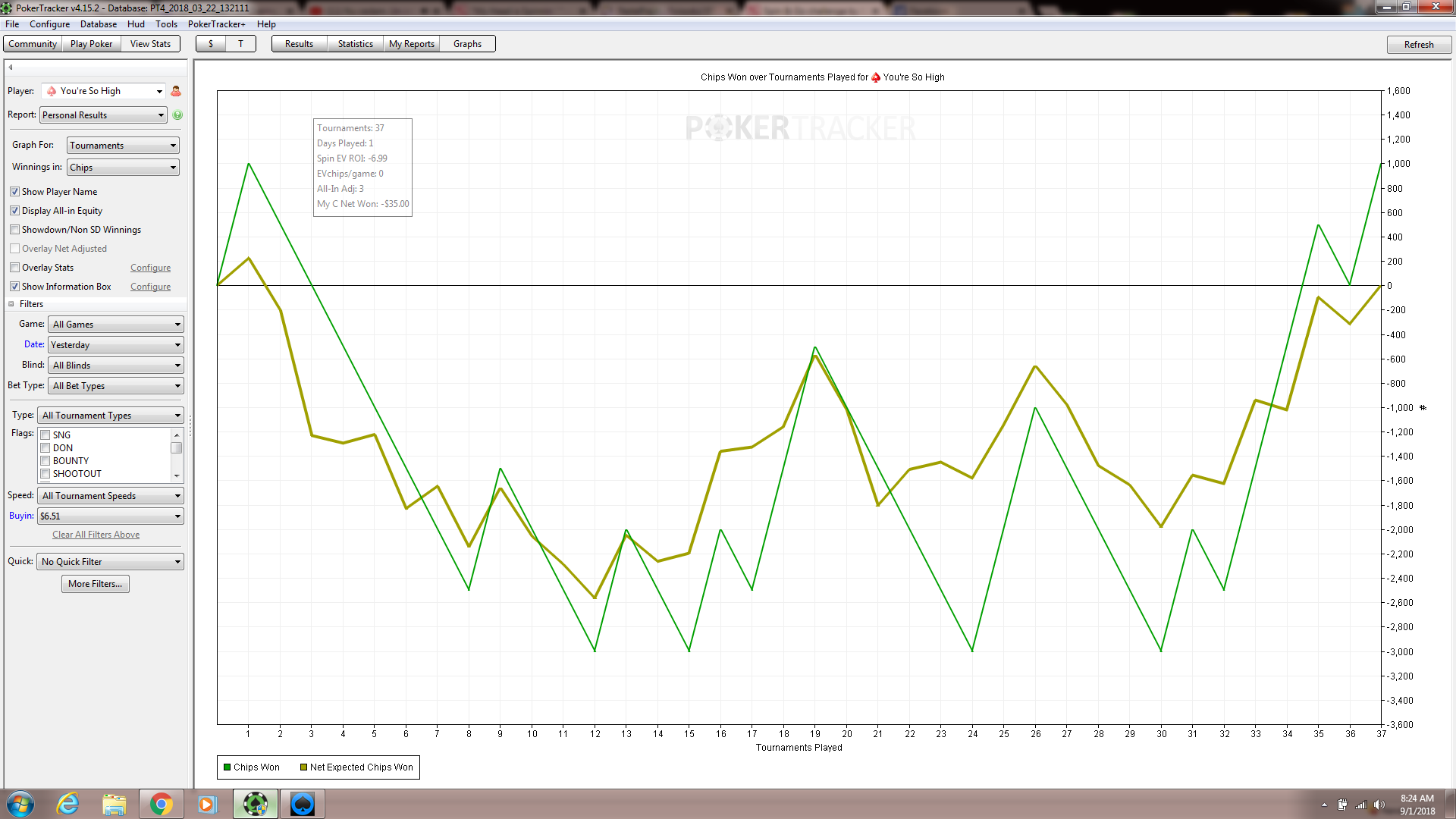
Task: Uncheck Show Information Box
Action: [14, 287]
